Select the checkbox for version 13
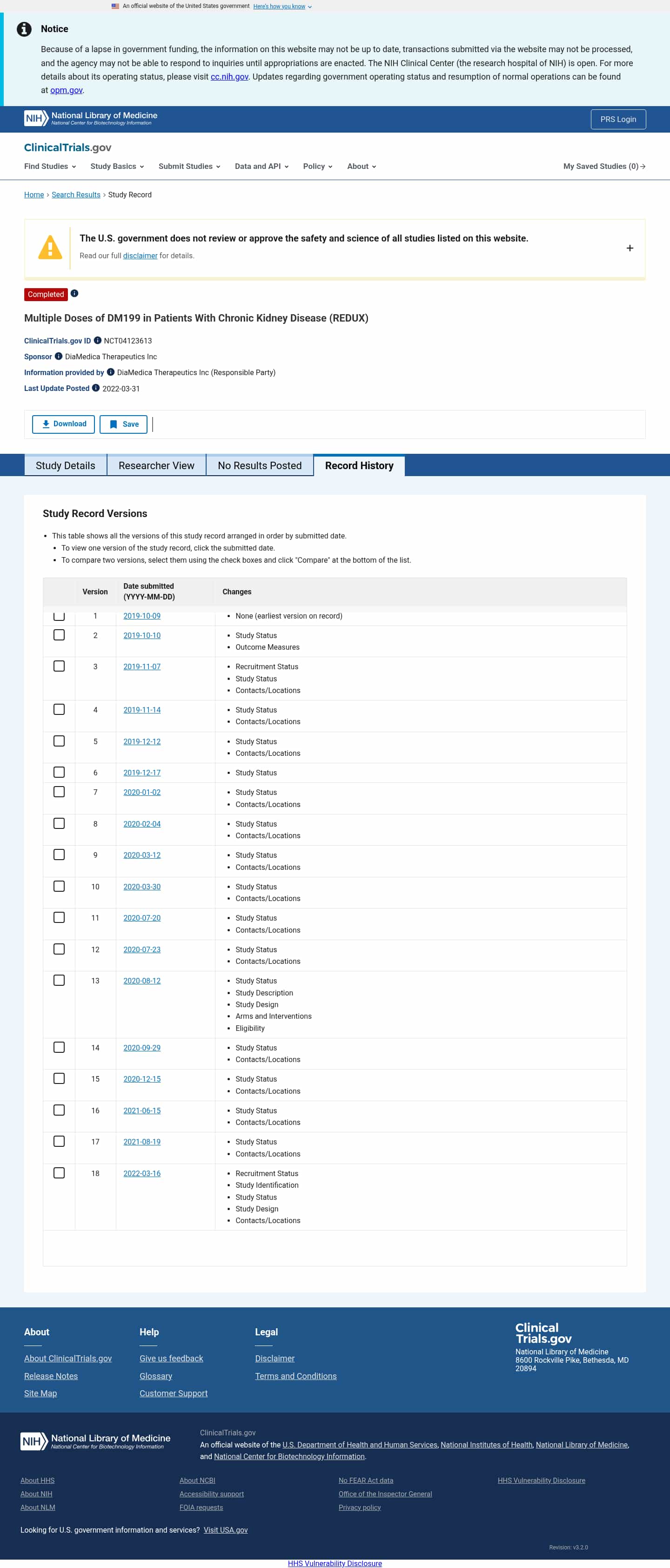The height and width of the screenshot is (1568, 670). point(59,980)
